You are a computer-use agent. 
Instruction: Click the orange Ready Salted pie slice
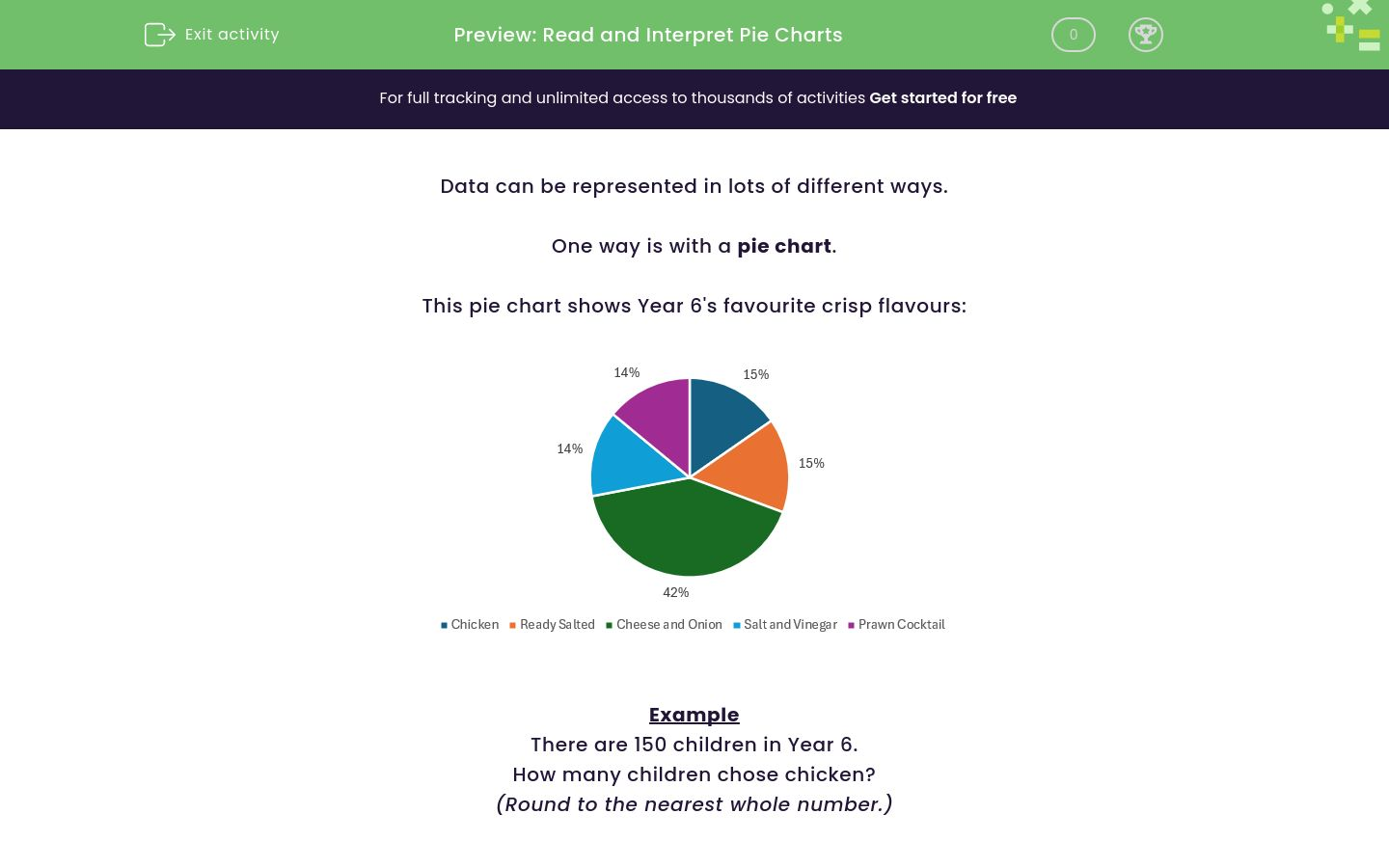pos(748,463)
